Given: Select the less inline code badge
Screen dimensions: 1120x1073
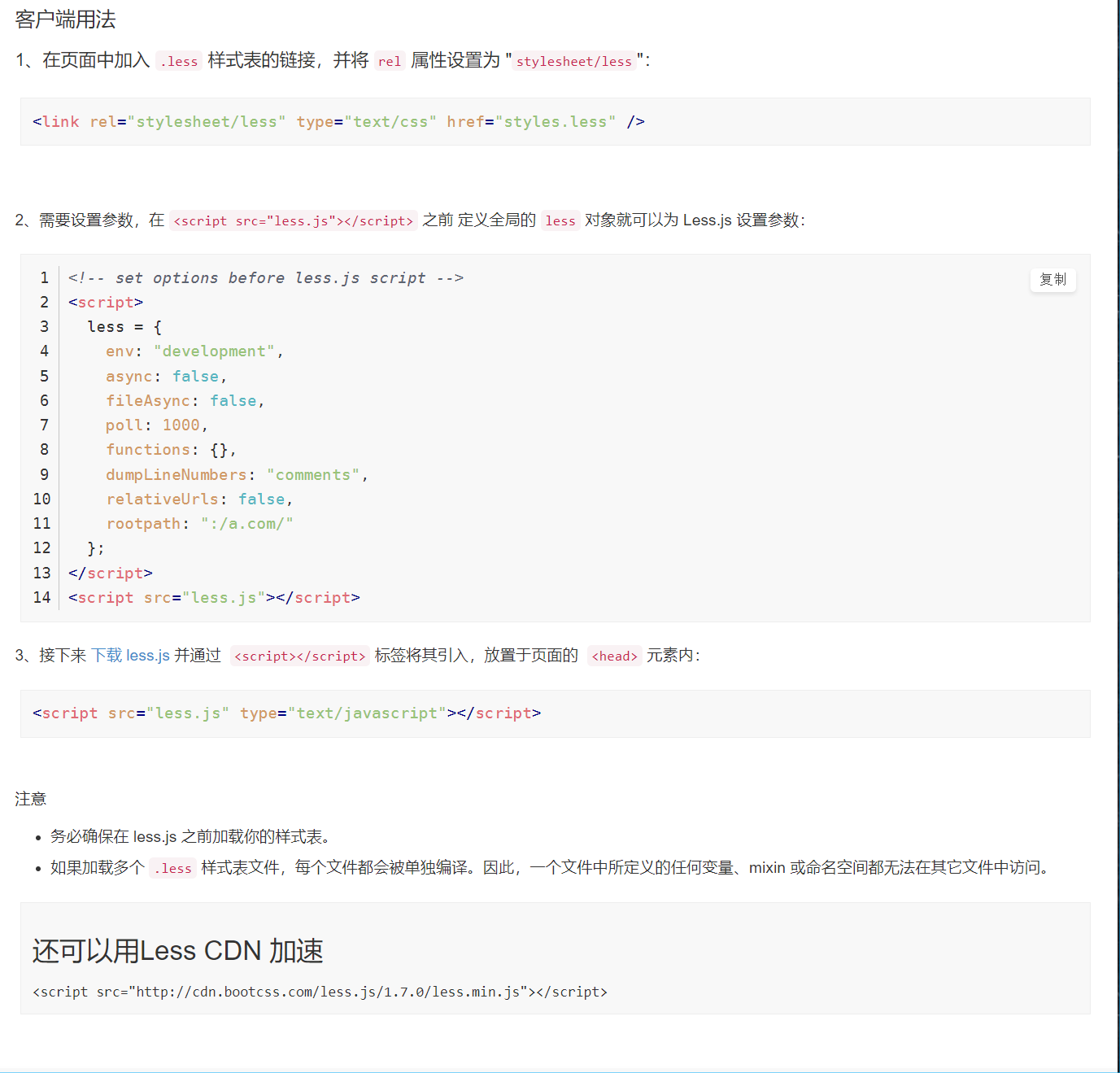Looking at the screenshot, I should point(560,220).
